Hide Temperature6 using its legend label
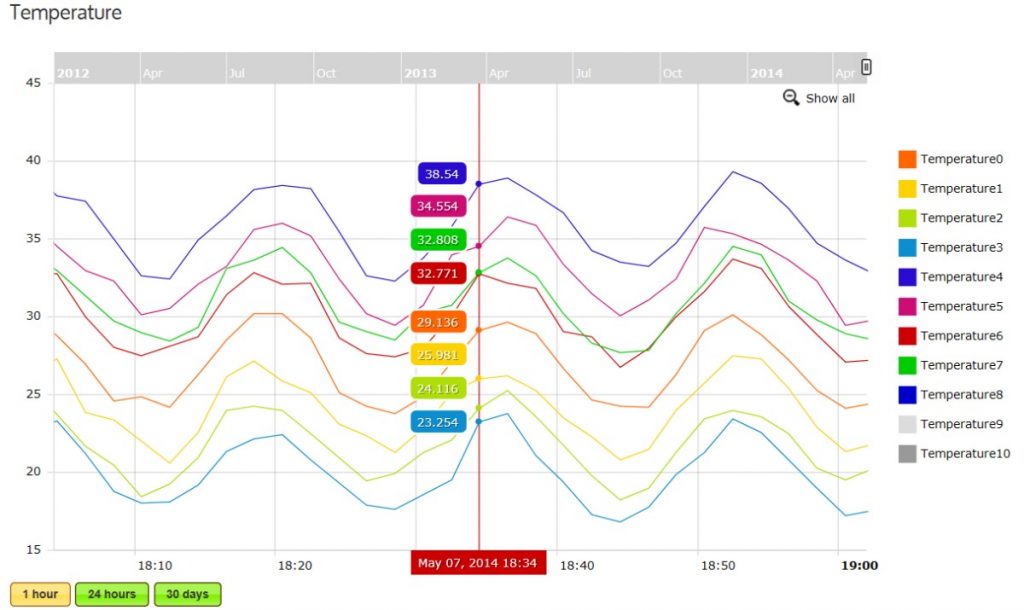This screenshot has width=1024, height=610. click(961, 336)
